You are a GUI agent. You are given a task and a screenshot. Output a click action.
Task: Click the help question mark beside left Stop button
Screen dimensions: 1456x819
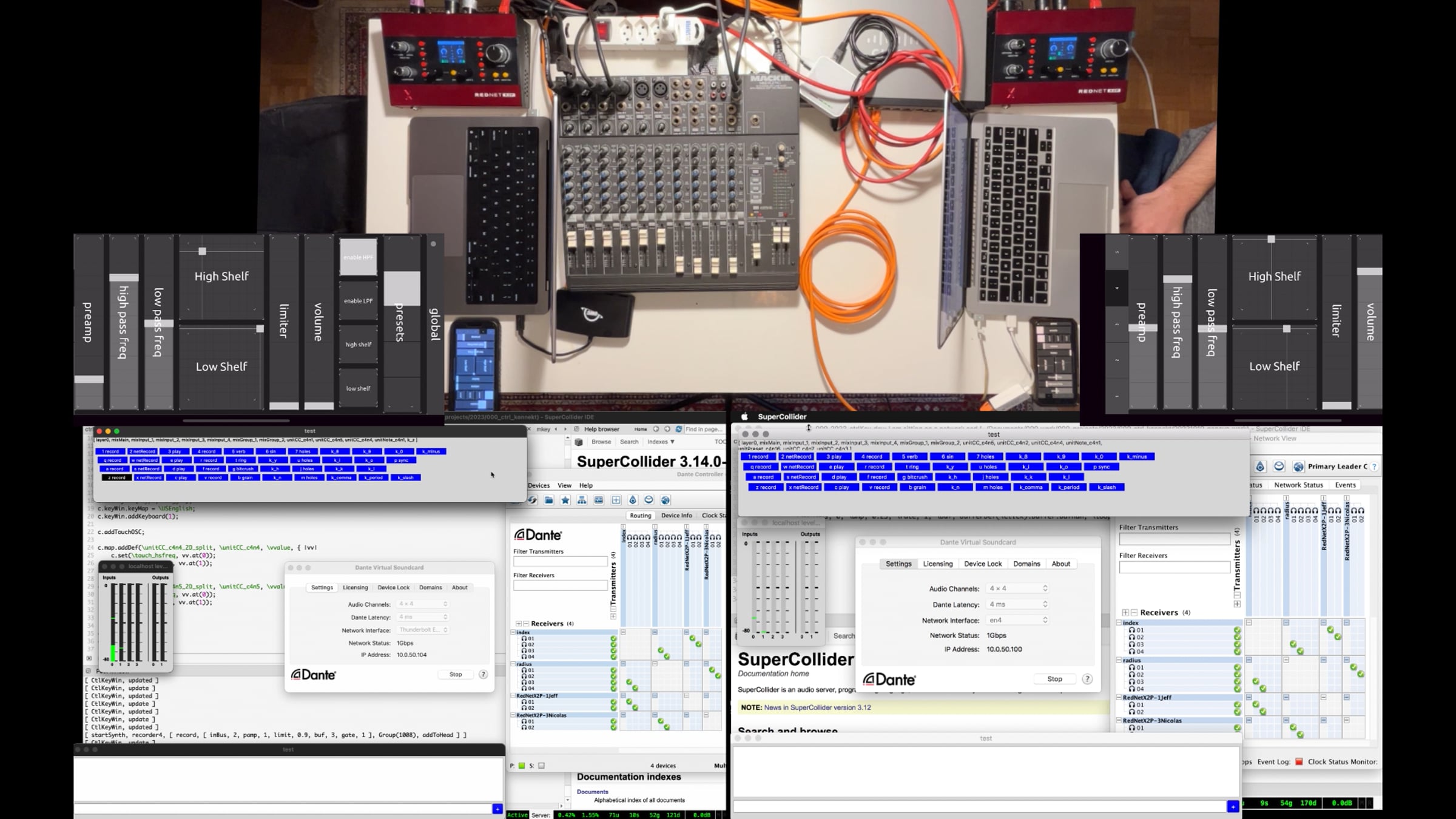(x=484, y=674)
